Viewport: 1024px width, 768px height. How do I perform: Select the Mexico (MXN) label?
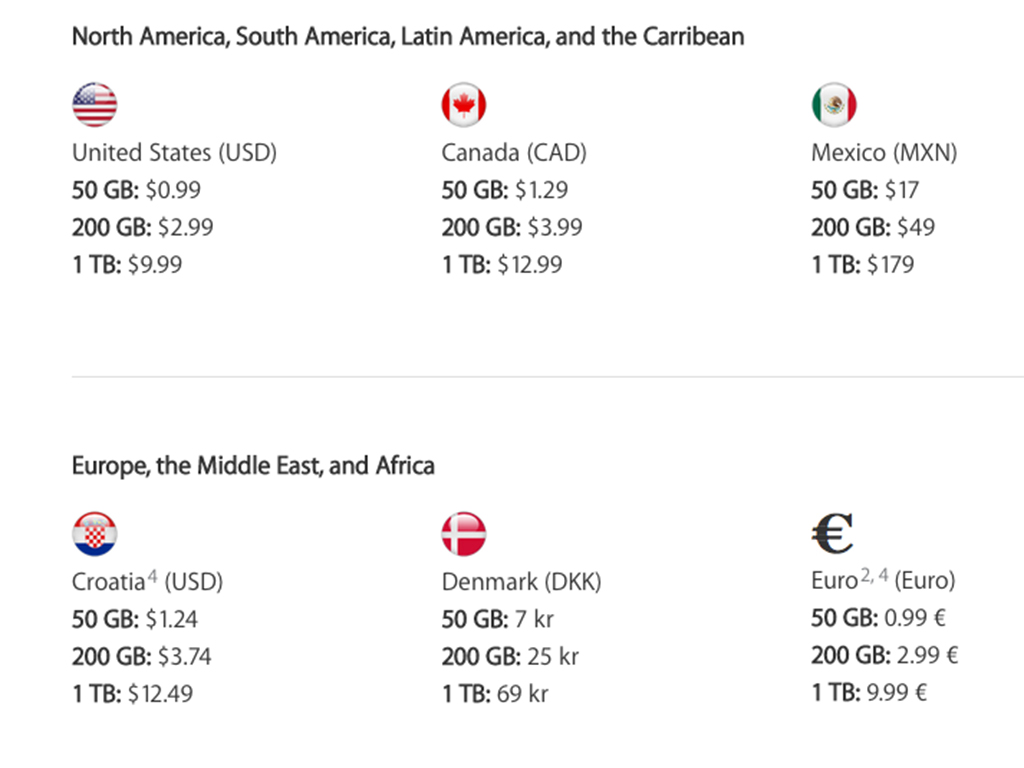point(884,153)
